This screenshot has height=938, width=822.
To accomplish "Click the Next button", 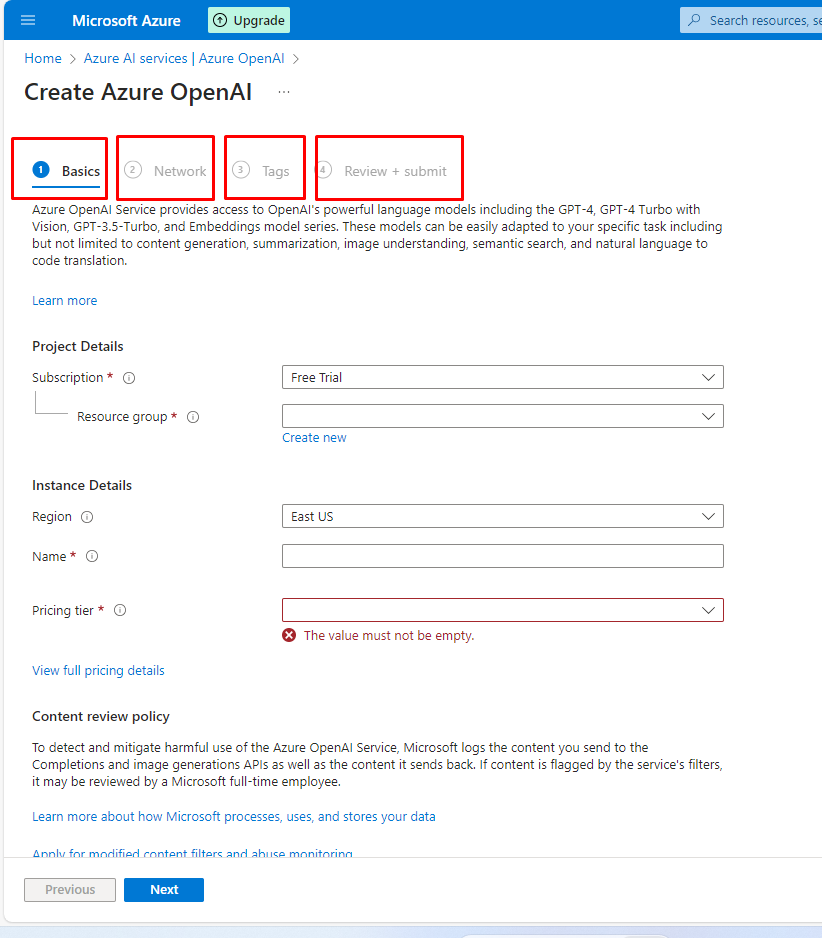I will click(164, 890).
